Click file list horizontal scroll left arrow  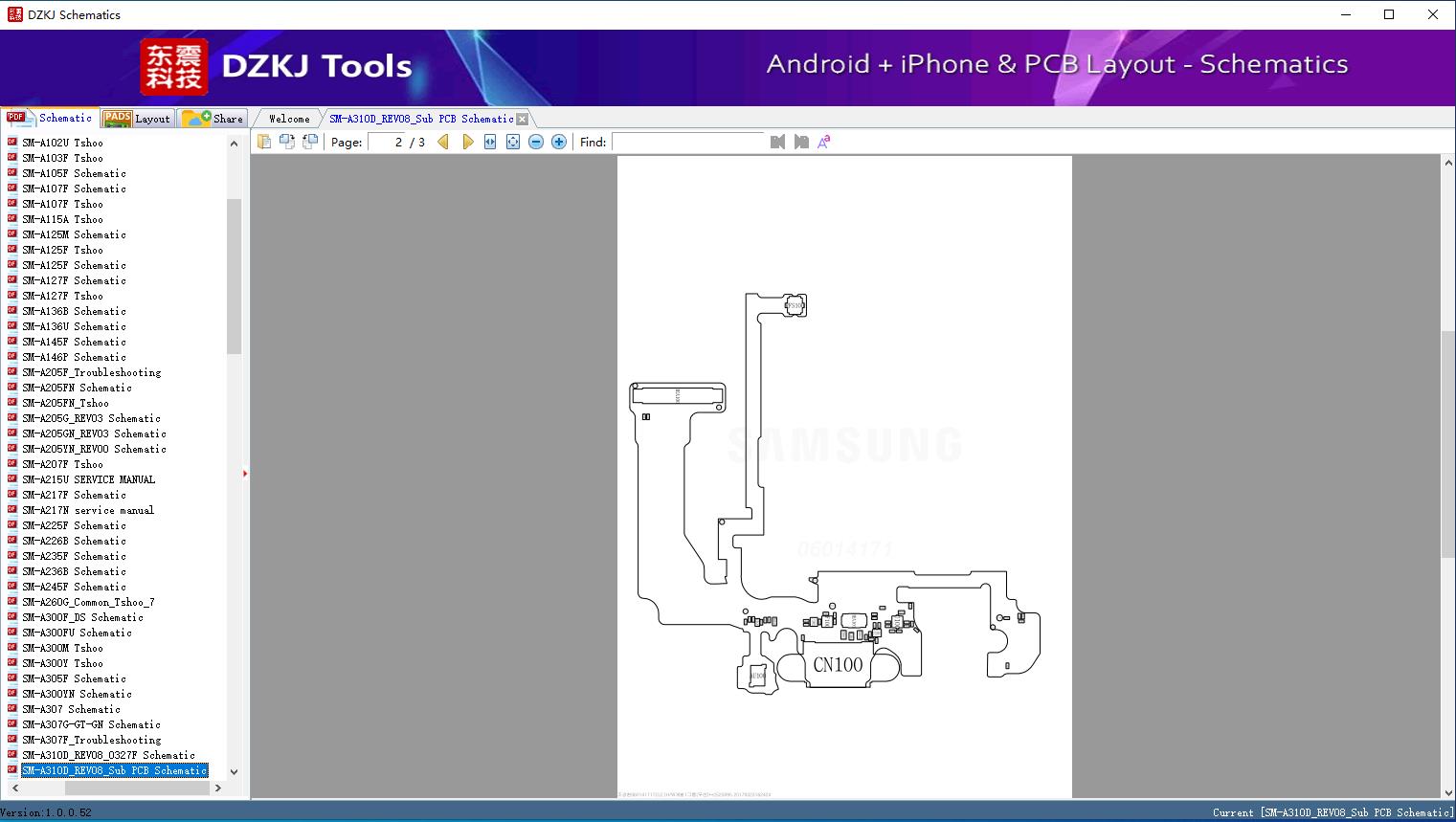tap(13, 788)
